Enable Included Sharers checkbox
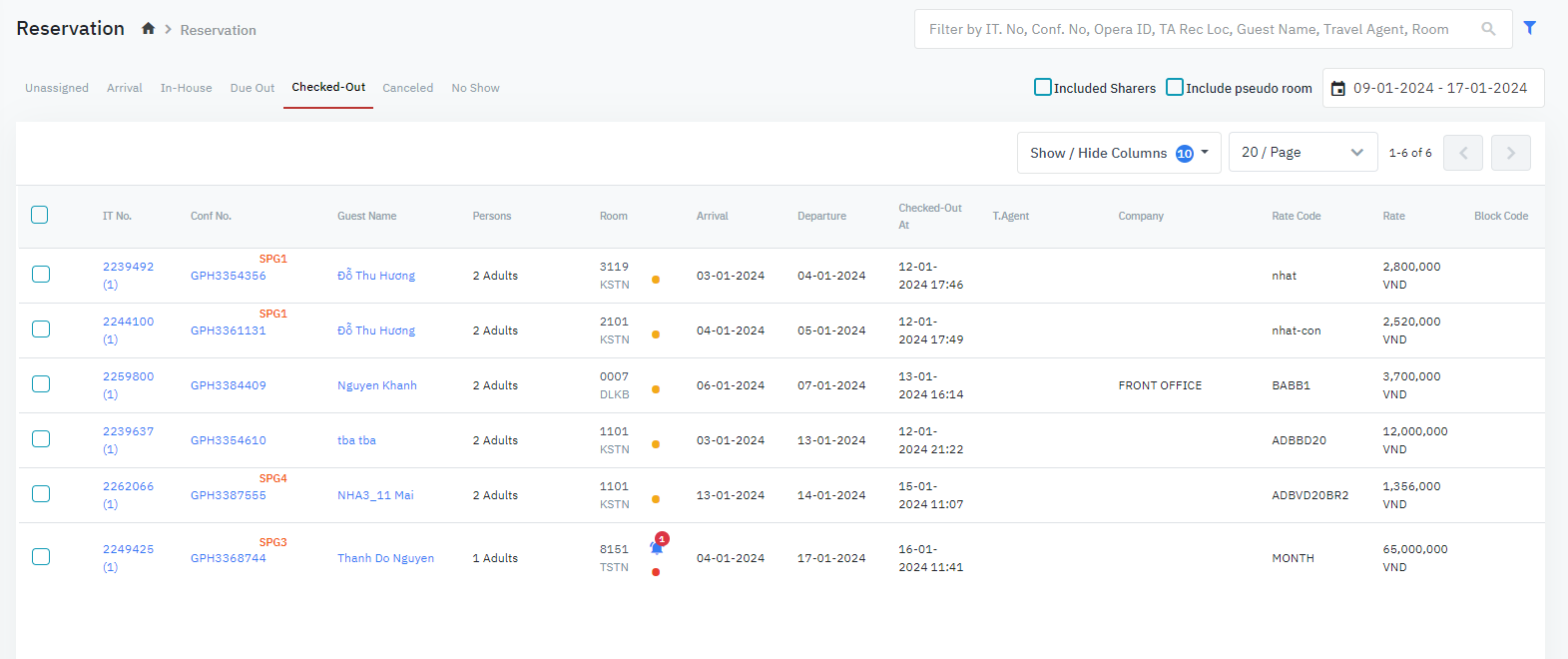Image resolution: width=1568 pixels, height=659 pixels. [1043, 88]
